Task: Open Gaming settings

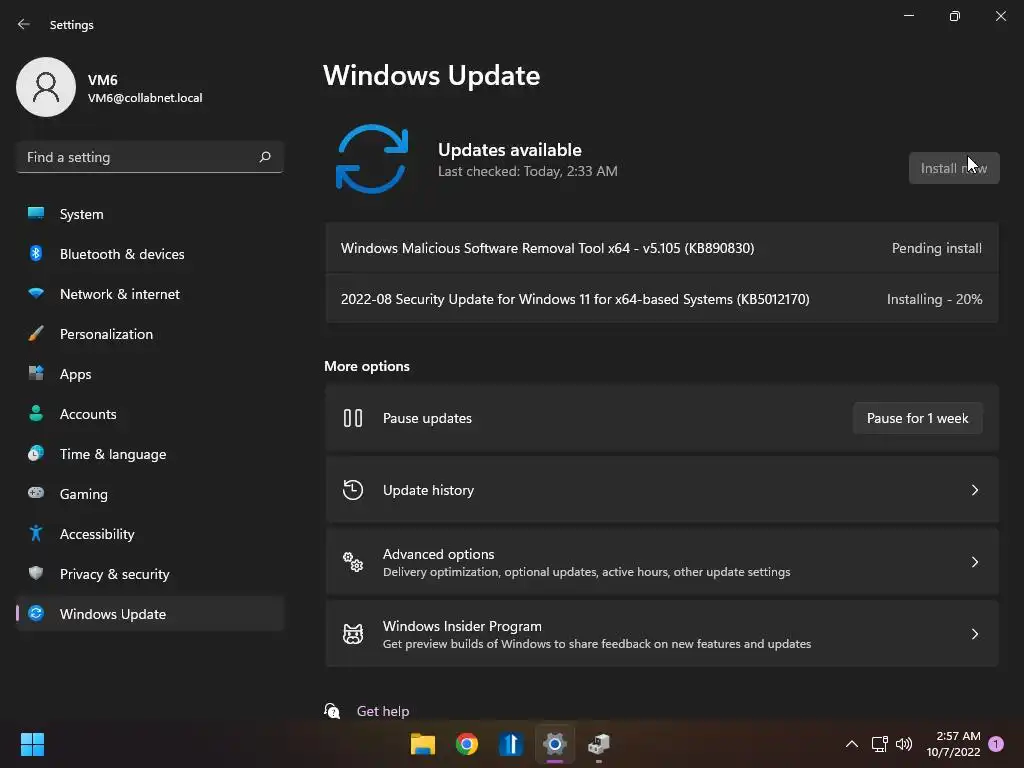Action: [150, 494]
